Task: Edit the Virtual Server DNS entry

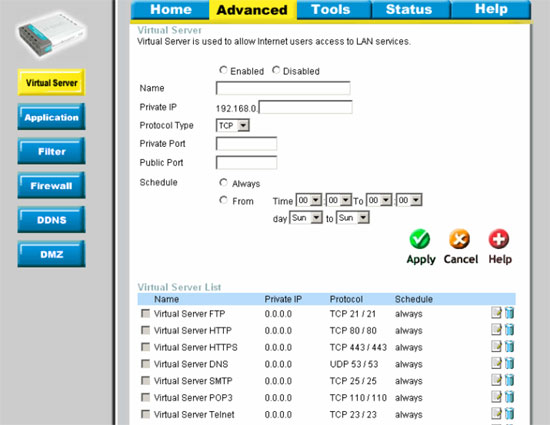Action: tap(496, 363)
